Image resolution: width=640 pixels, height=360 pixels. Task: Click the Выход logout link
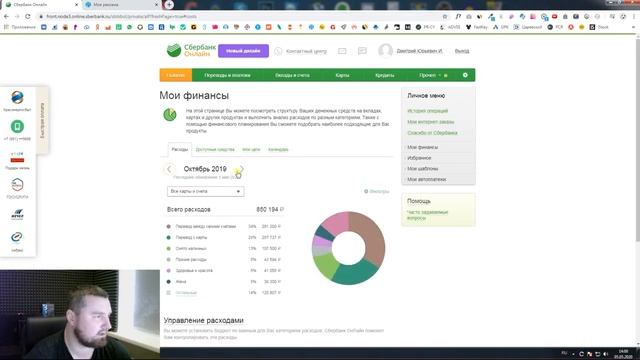[x=462, y=51]
